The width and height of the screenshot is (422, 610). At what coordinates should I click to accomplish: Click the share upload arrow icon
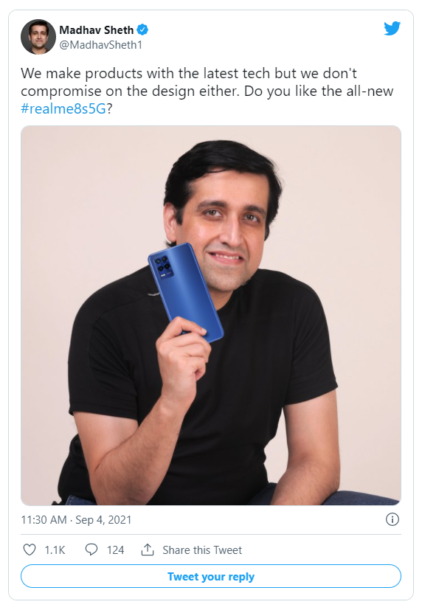click(x=147, y=550)
